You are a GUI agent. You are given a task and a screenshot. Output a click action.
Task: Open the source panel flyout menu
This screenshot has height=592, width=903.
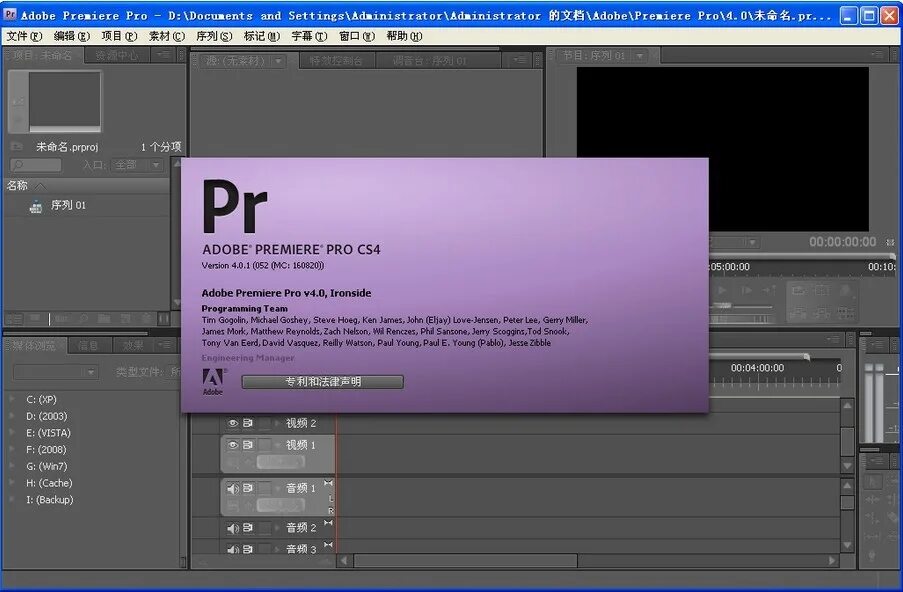coord(519,59)
